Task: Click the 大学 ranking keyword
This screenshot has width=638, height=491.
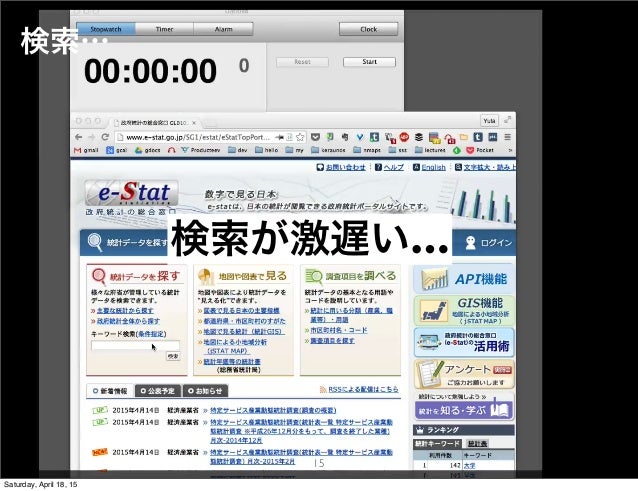Action: tap(469, 465)
